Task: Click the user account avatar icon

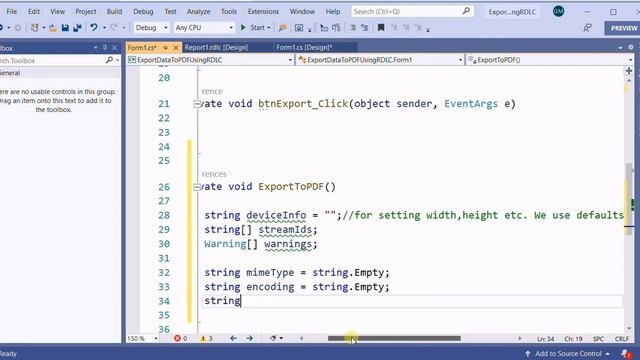Action: (558, 11)
